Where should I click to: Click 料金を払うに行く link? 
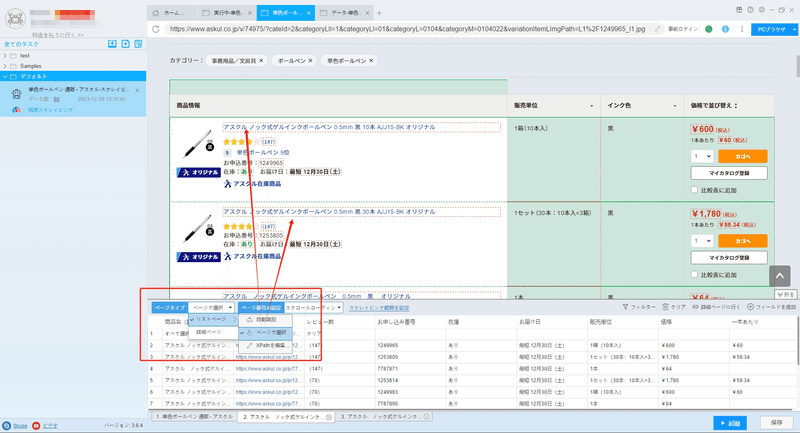[x=58, y=35]
